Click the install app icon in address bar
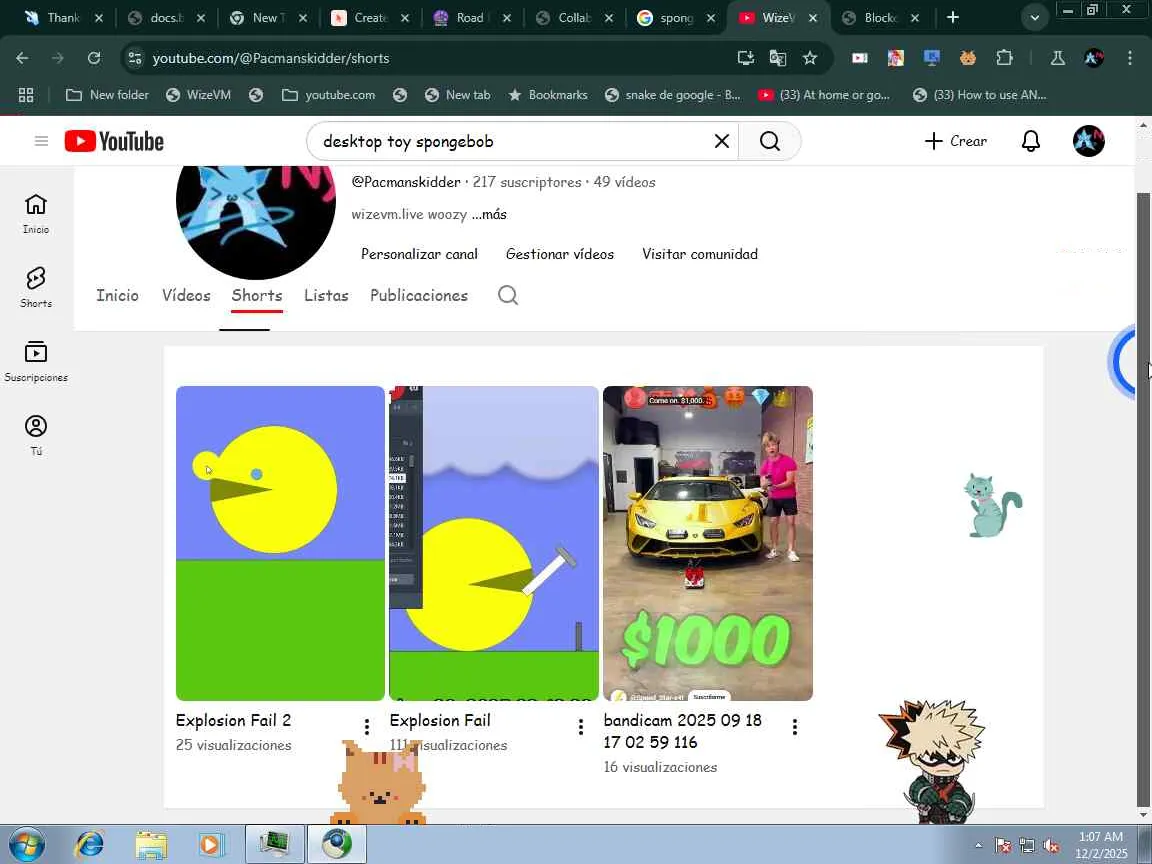1152x864 pixels. point(745,58)
